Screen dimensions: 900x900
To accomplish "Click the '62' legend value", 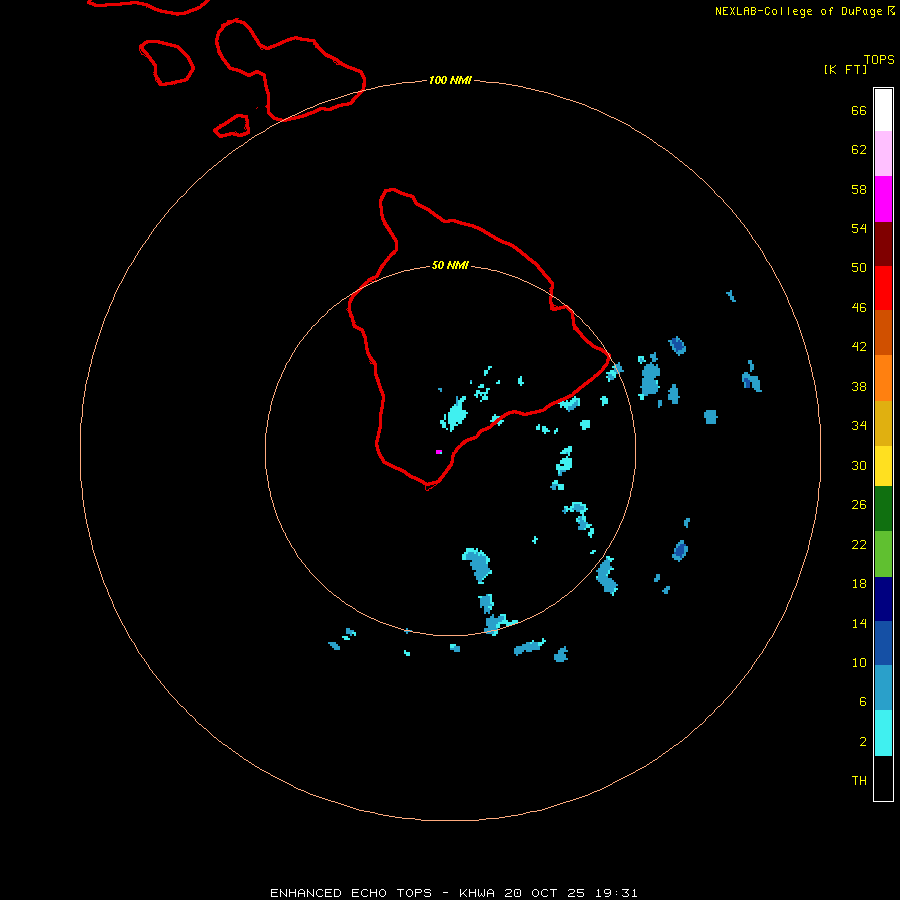I will (859, 150).
